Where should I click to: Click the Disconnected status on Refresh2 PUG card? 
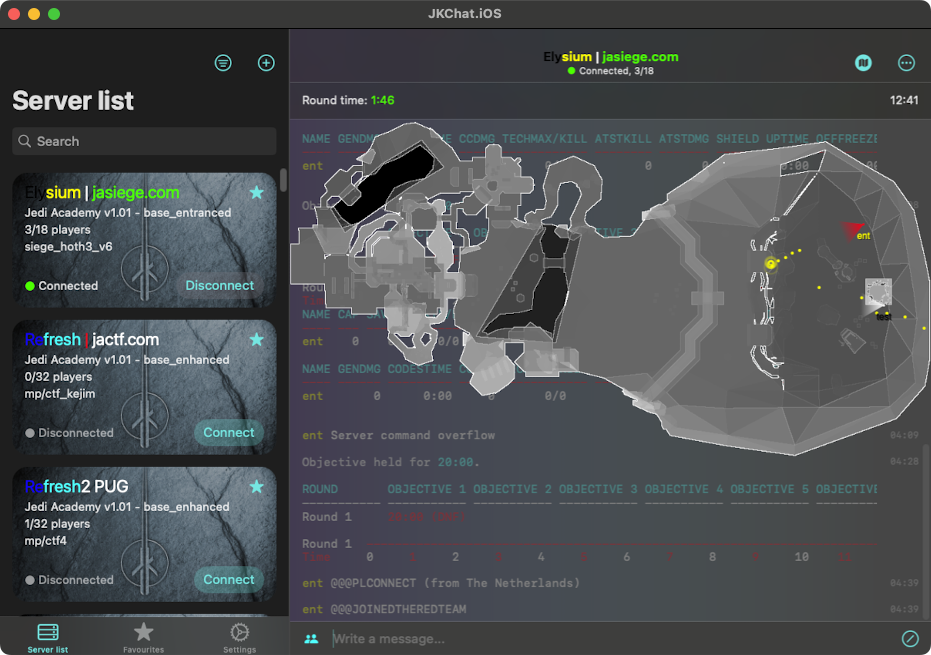pos(69,580)
